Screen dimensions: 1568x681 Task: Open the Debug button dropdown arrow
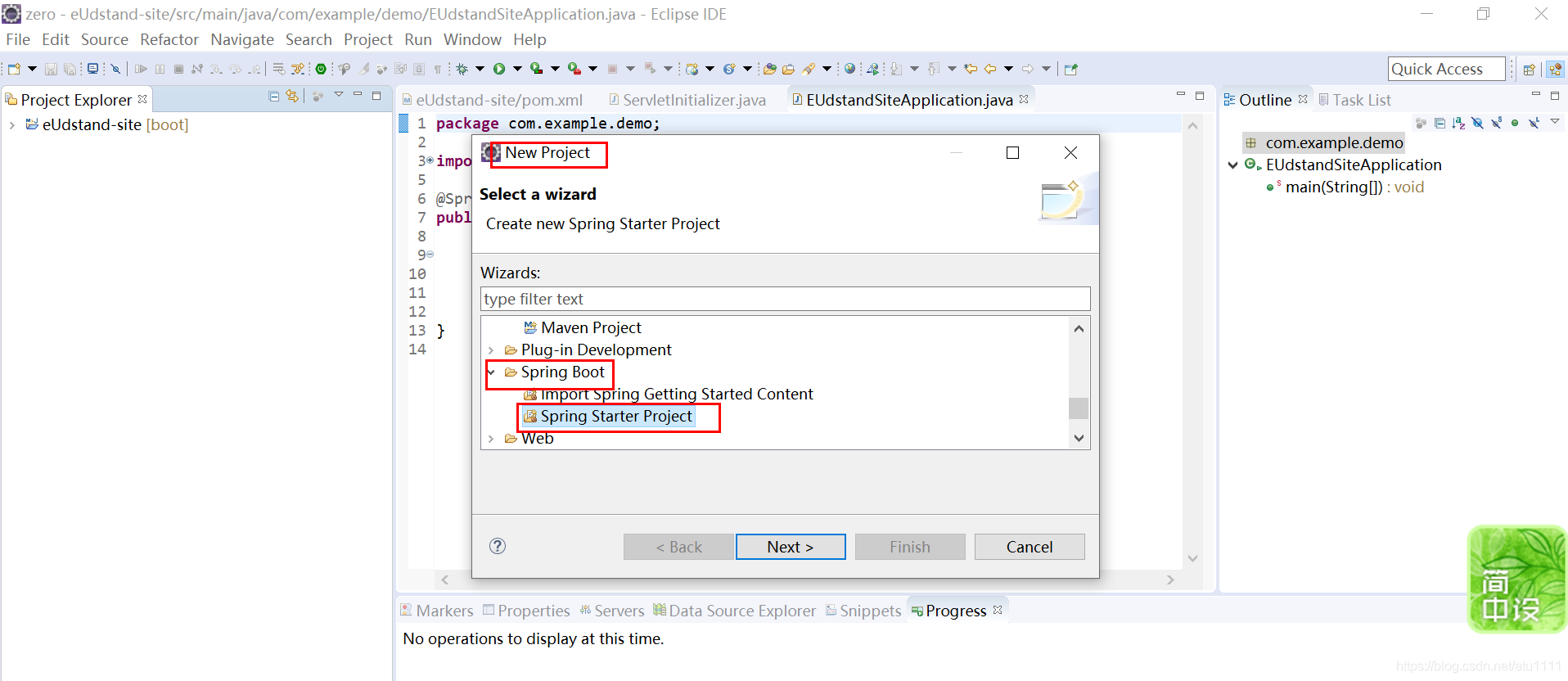480,69
